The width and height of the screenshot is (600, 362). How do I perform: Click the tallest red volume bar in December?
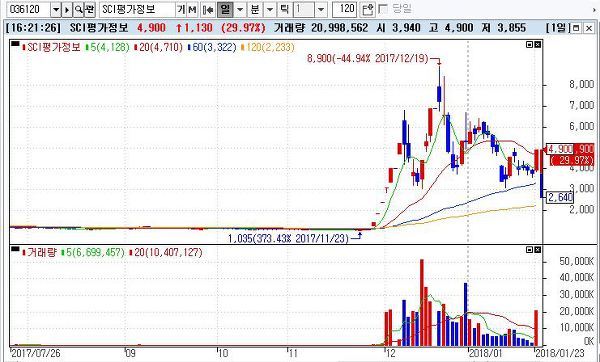422,303
